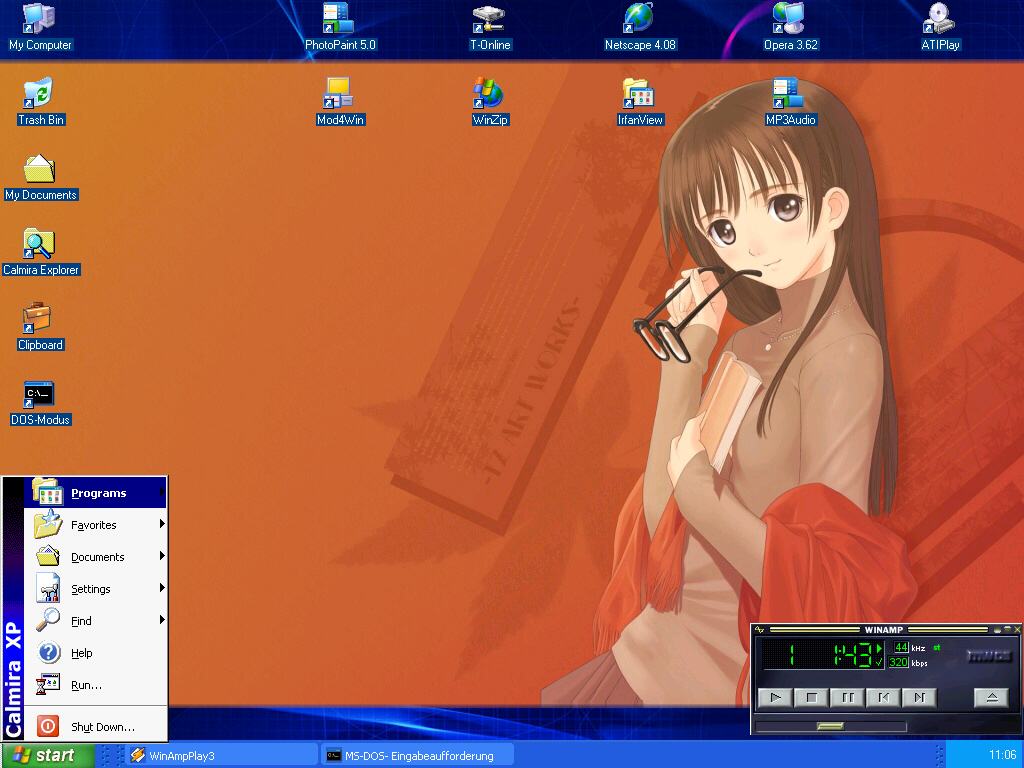This screenshot has height=768, width=1024.
Task: Click the ATIPlay desktop shortcut
Action: pyautogui.click(x=940, y=27)
